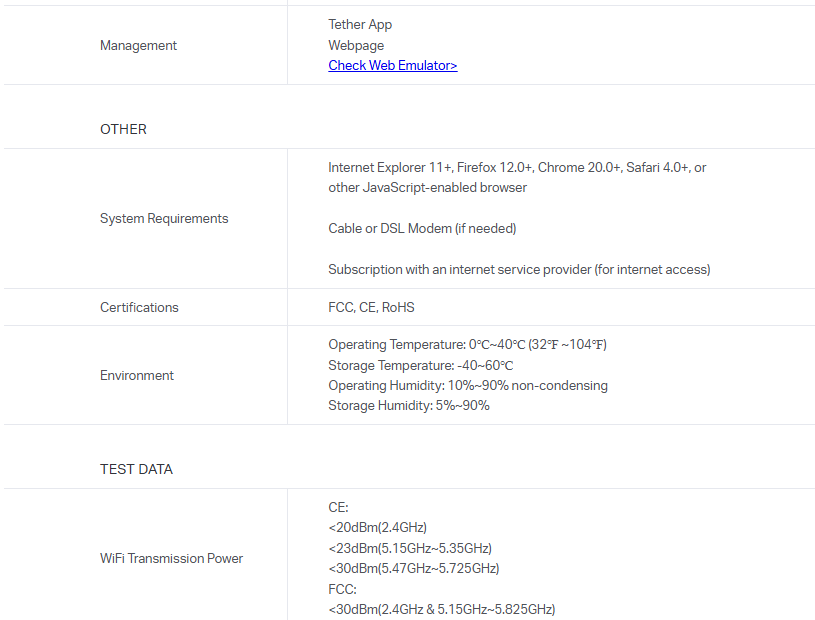815x620 pixels.
Task: Click the Environment row label
Action: (x=137, y=375)
